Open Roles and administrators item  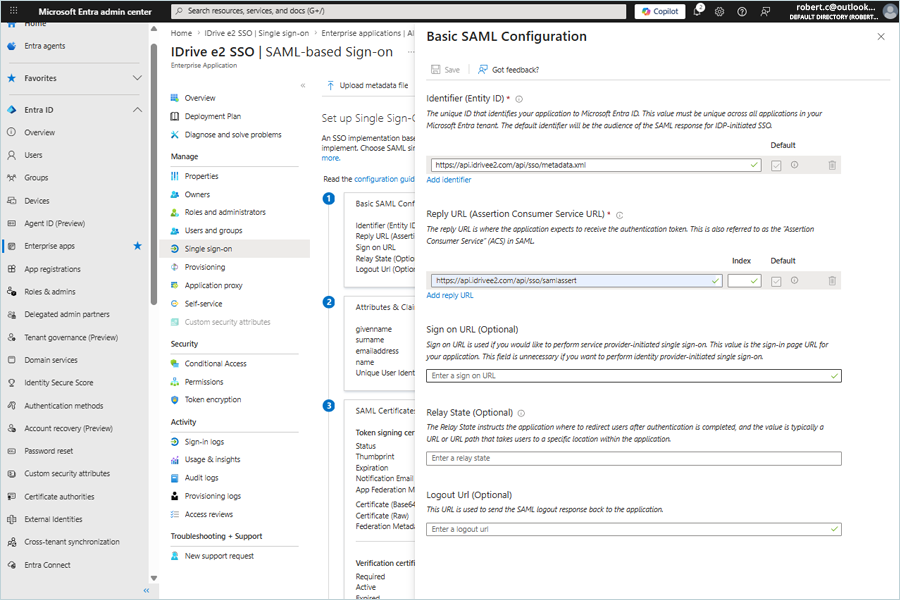pos(225,212)
